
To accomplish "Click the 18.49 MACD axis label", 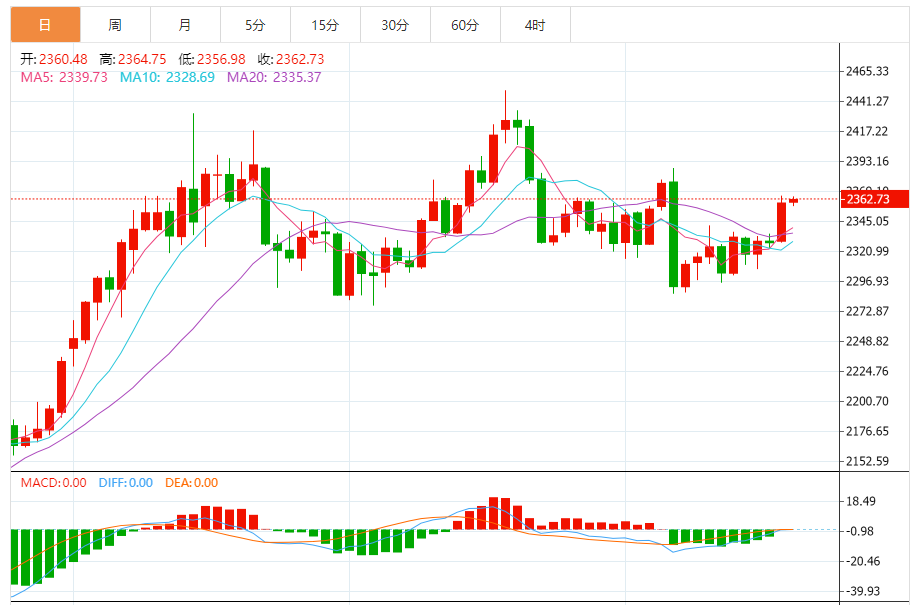I will (x=861, y=501).
